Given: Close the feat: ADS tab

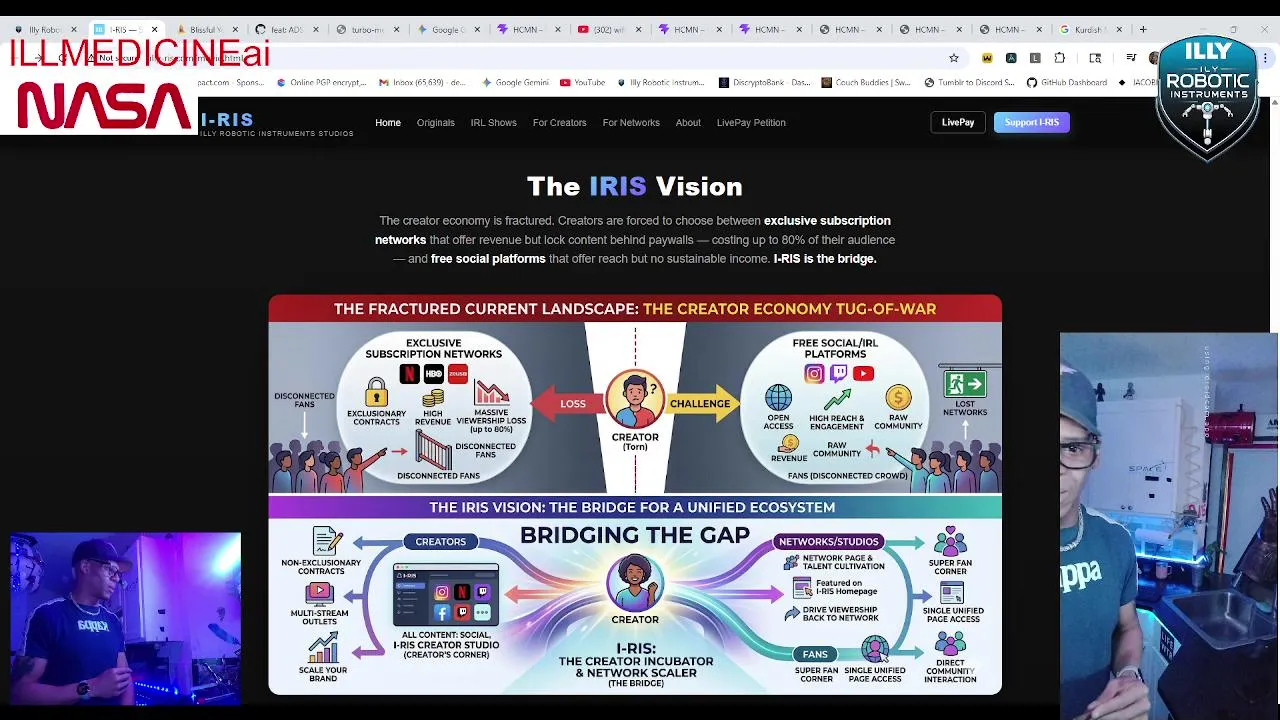Looking at the screenshot, I should click(316, 29).
